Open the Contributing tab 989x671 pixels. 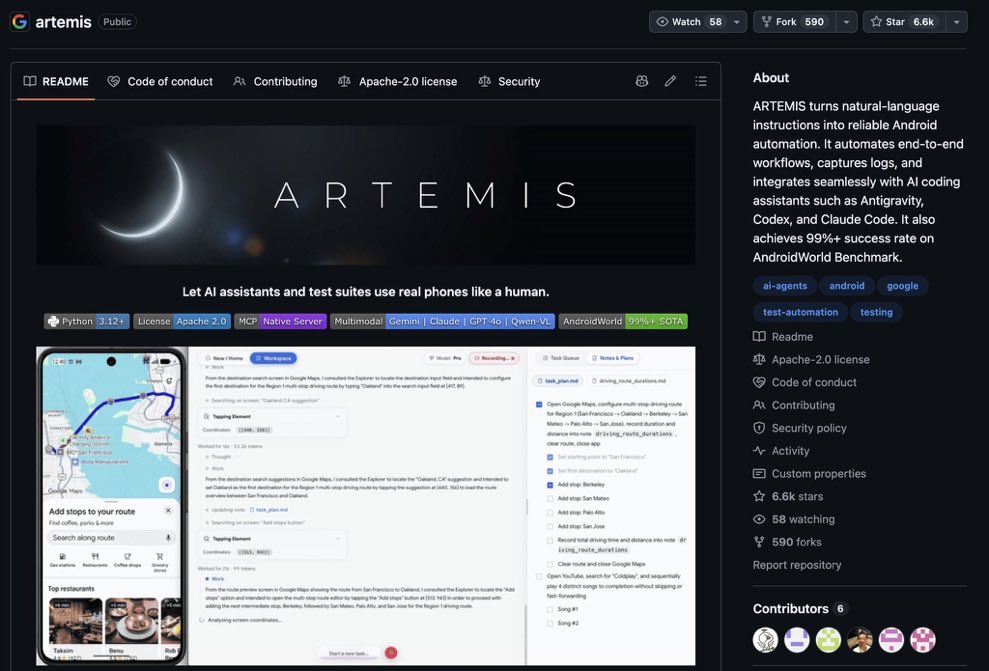276,81
